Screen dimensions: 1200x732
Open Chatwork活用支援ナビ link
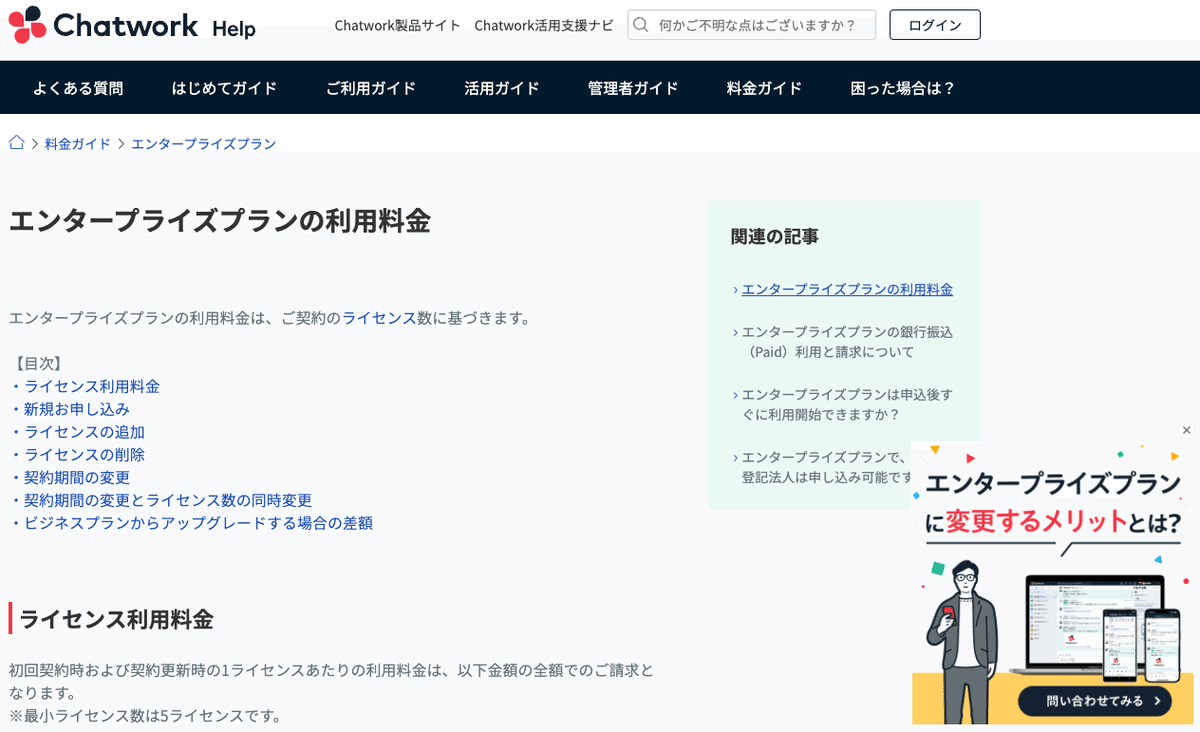[544, 25]
